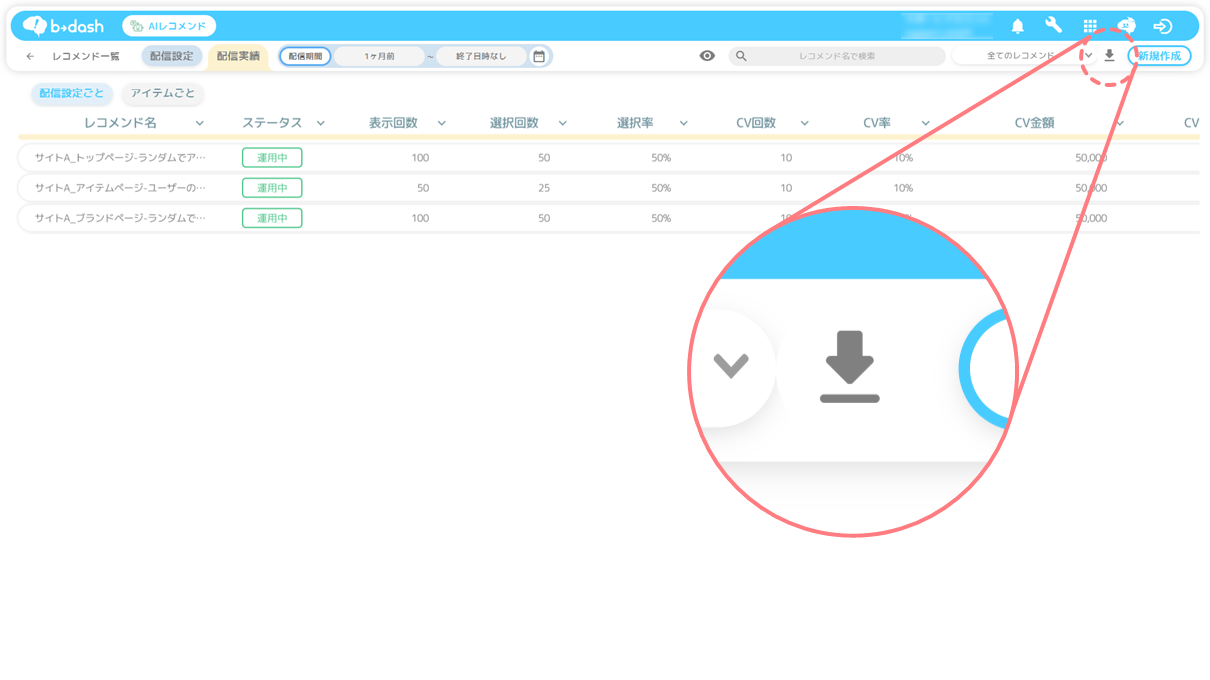Open row サイトA_トップページ-ランダムでア…

120,158
